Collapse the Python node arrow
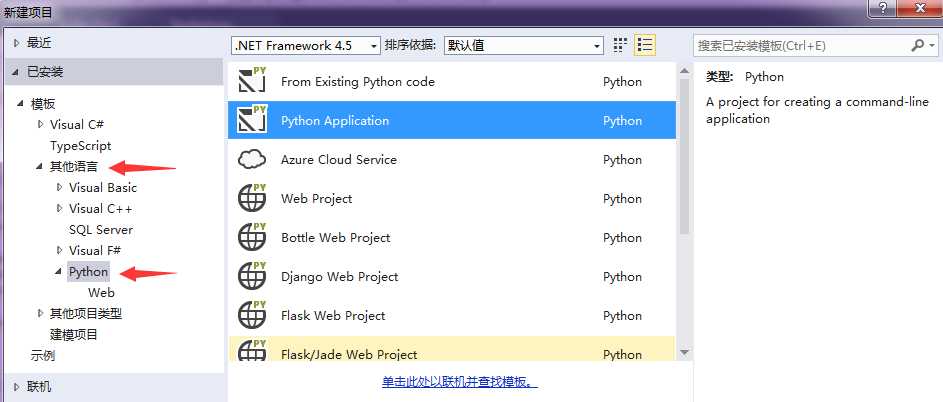Screen dimensions: 943x402 coord(58,272)
